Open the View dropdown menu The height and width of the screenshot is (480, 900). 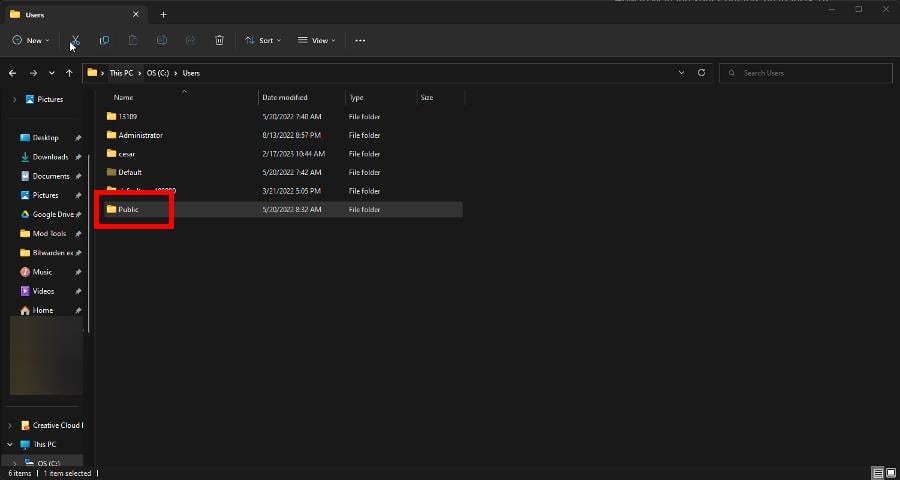tap(317, 40)
